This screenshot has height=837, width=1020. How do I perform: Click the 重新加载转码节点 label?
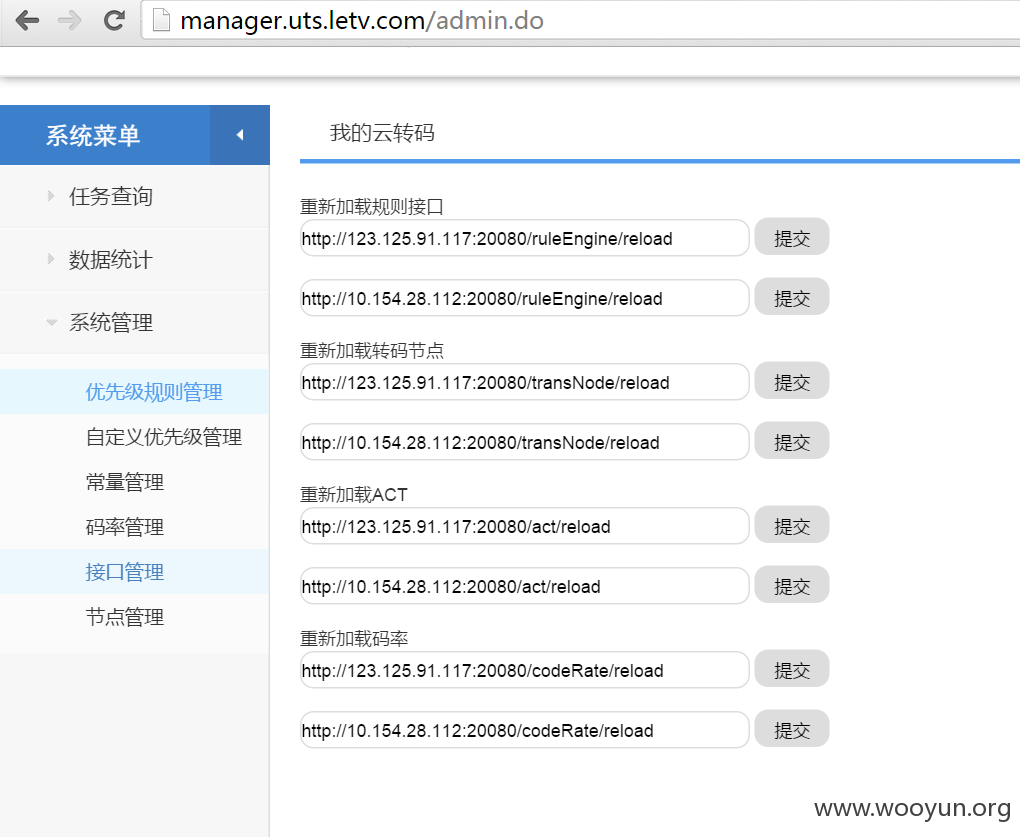[372, 351]
